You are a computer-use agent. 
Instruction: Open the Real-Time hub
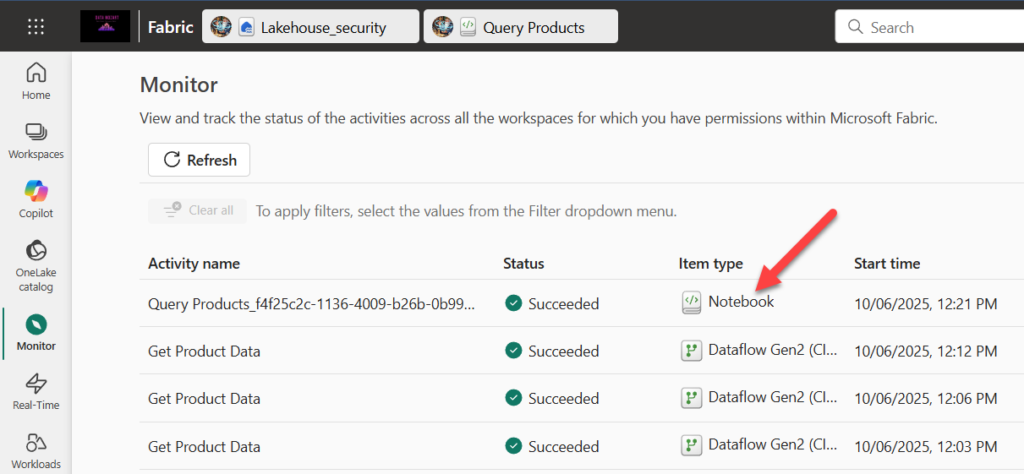coord(36,391)
